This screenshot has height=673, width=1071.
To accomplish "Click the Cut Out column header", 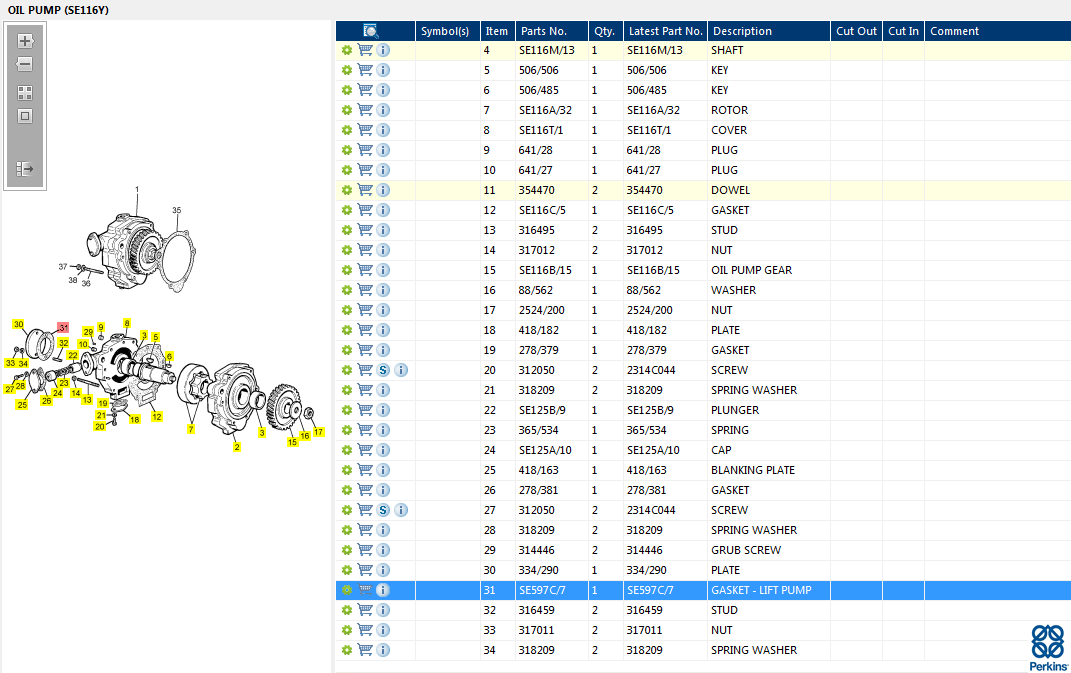I will [x=856, y=31].
